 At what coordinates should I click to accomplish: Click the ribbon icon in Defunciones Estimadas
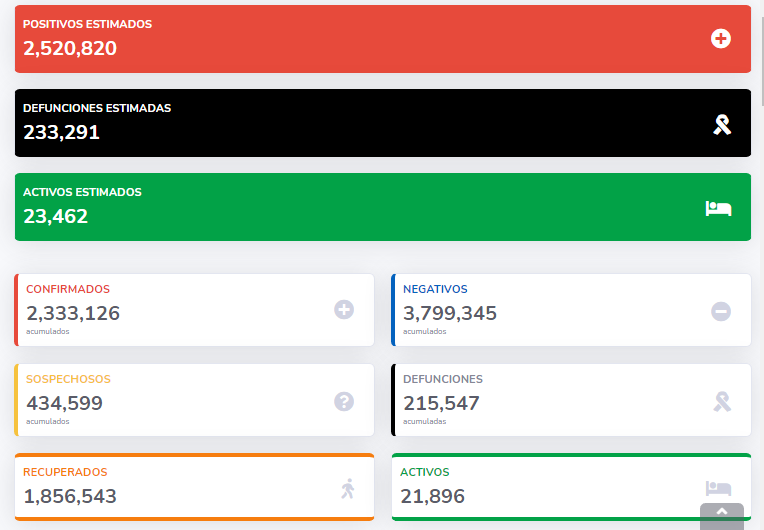pyautogui.click(x=722, y=125)
